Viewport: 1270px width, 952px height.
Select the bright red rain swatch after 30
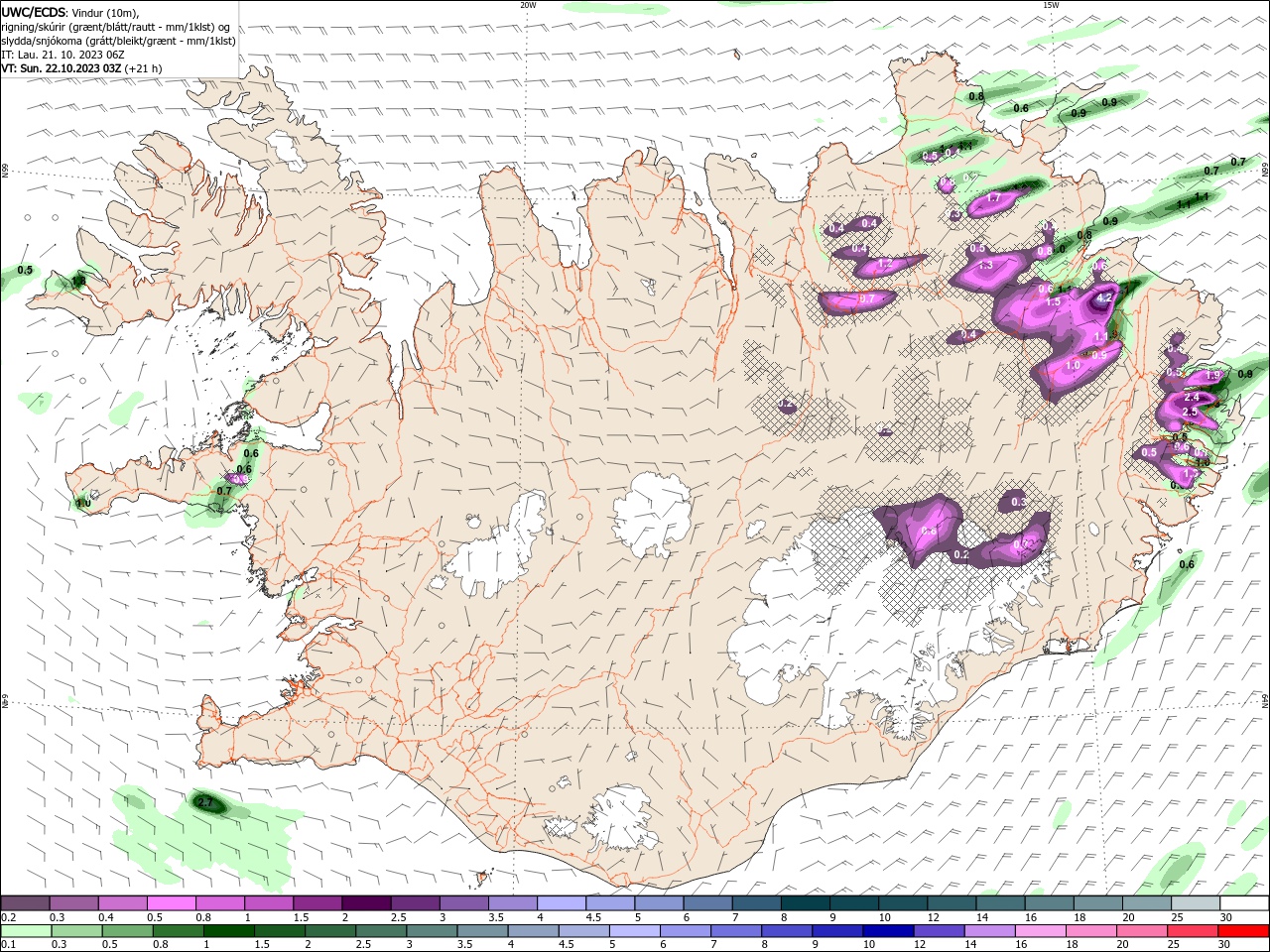point(1243,931)
